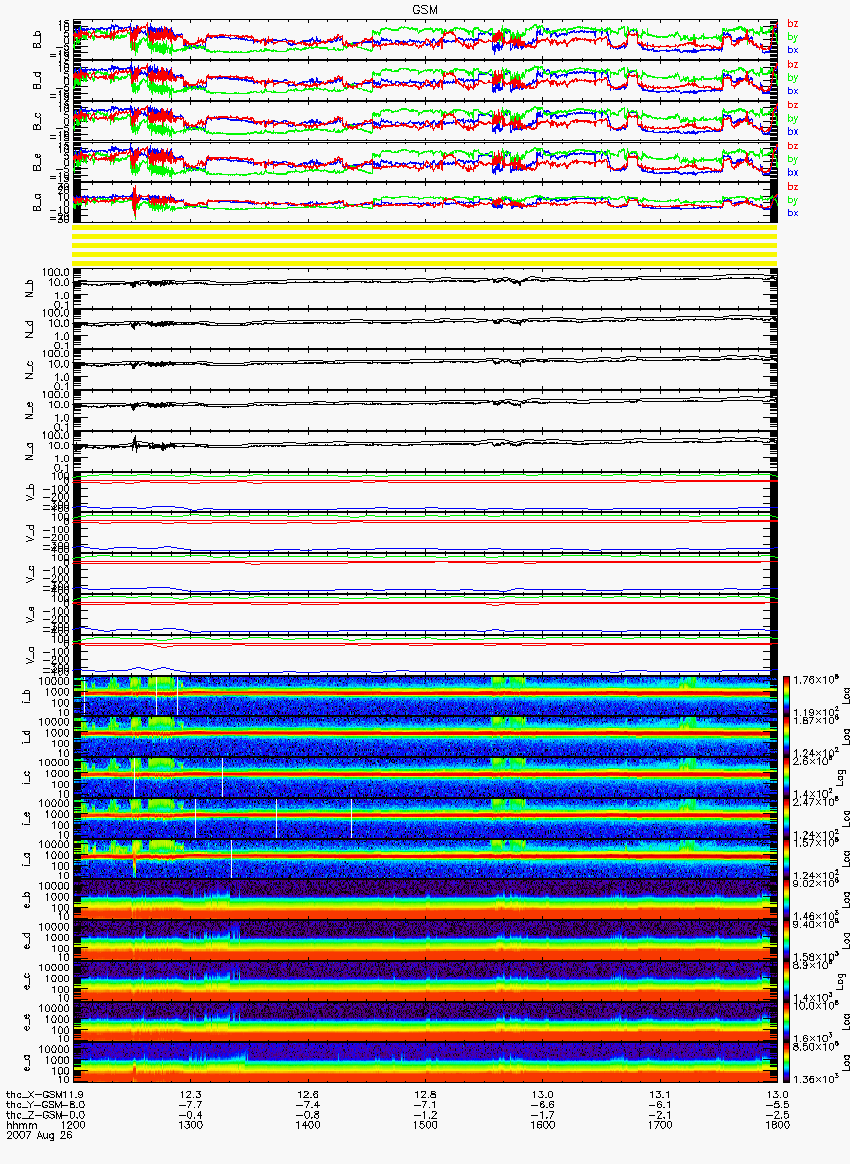The image size is (850, 1164).
Task: Click the -0.4 Z-position value
Action: (x=191, y=1115)
